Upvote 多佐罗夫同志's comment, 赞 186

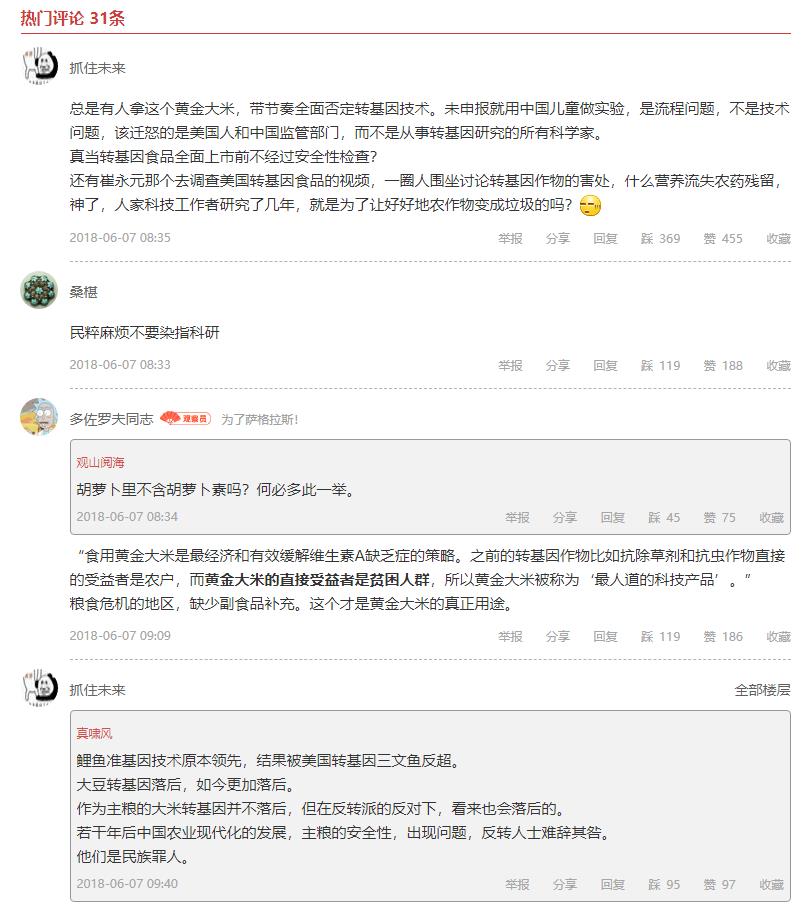click(x=722, y=636)
